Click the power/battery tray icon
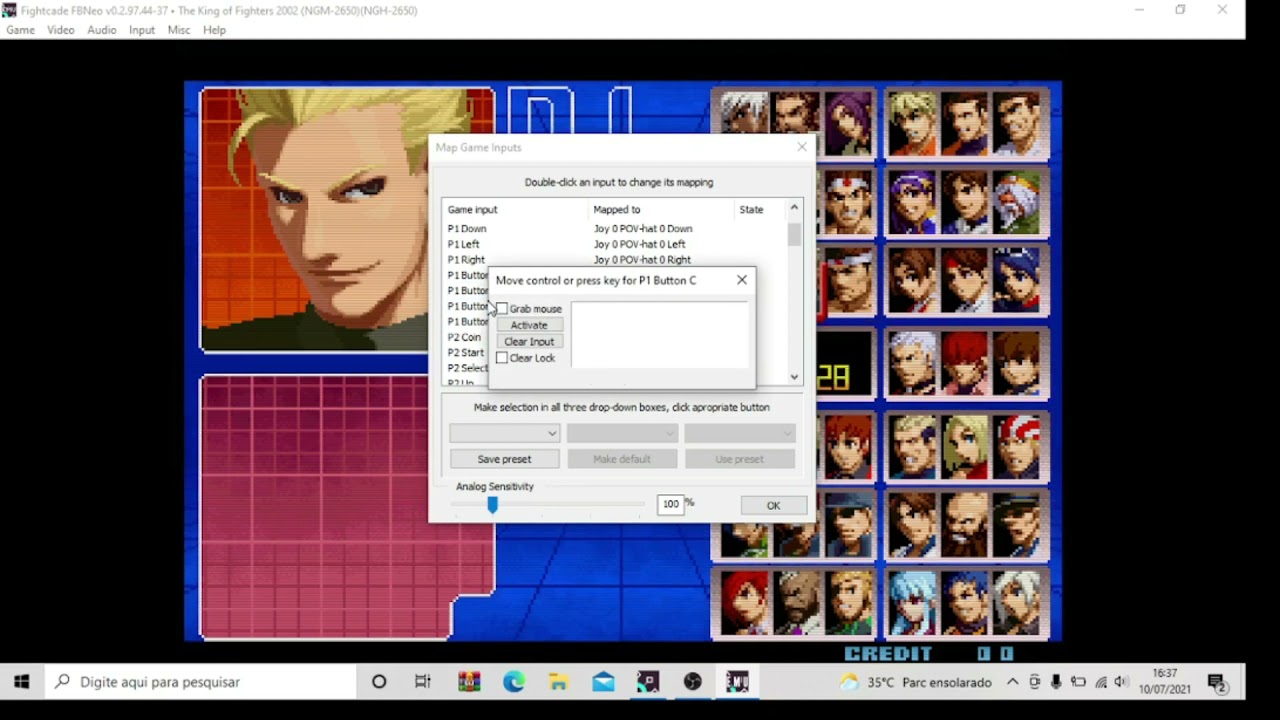Image resolution: width=1280 pixels, height=720 pixels. point(1078,682)
